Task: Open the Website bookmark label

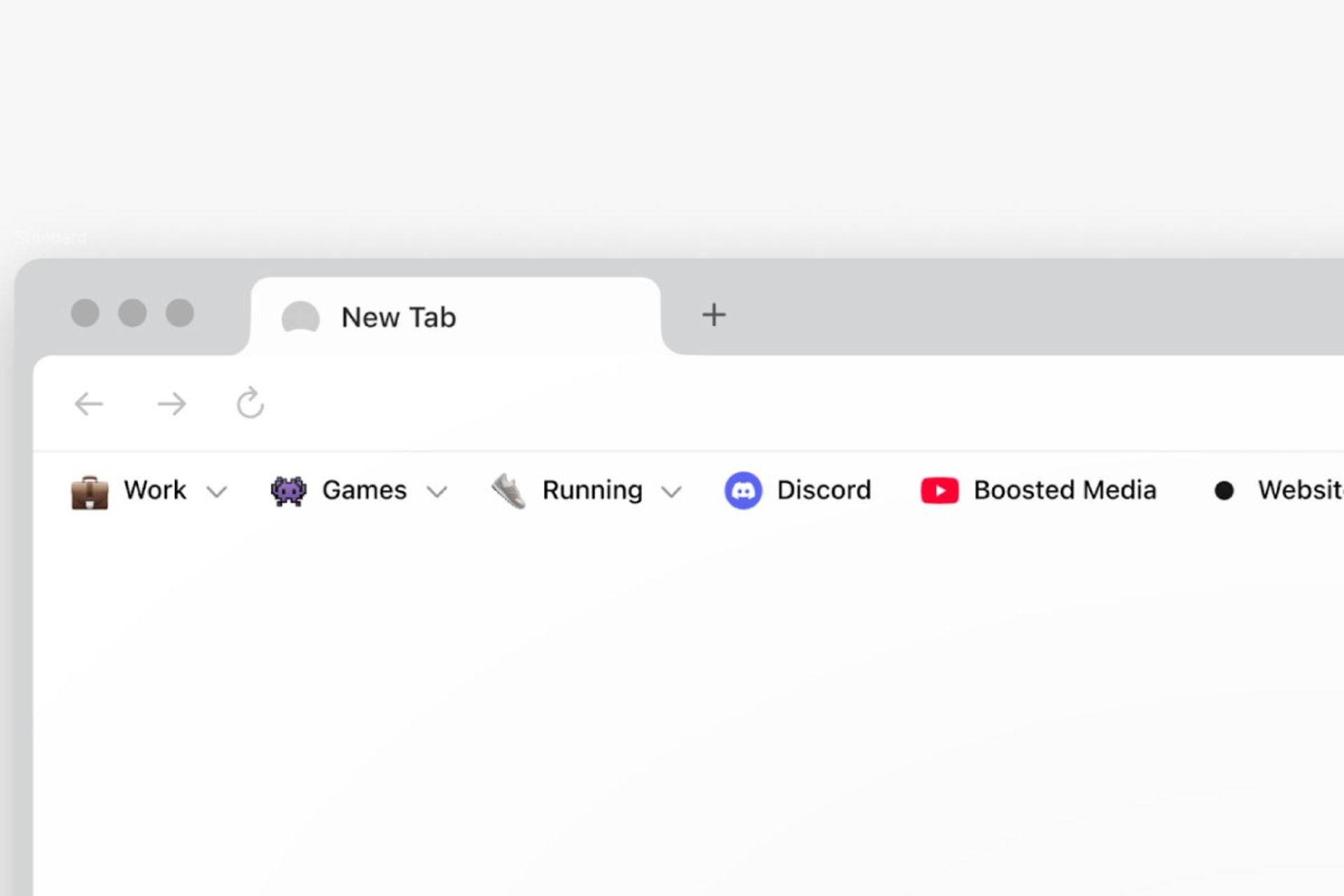Action: 1299,491
